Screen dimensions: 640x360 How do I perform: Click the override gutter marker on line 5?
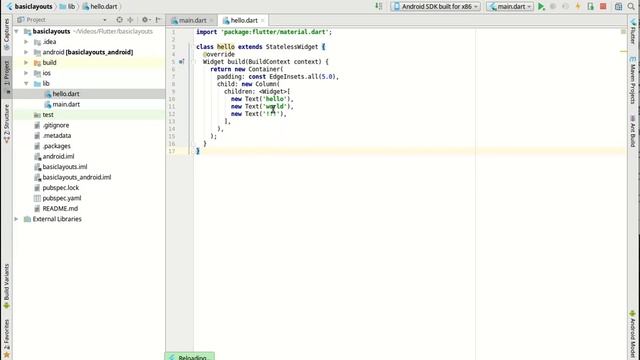(x=182, y=62)
